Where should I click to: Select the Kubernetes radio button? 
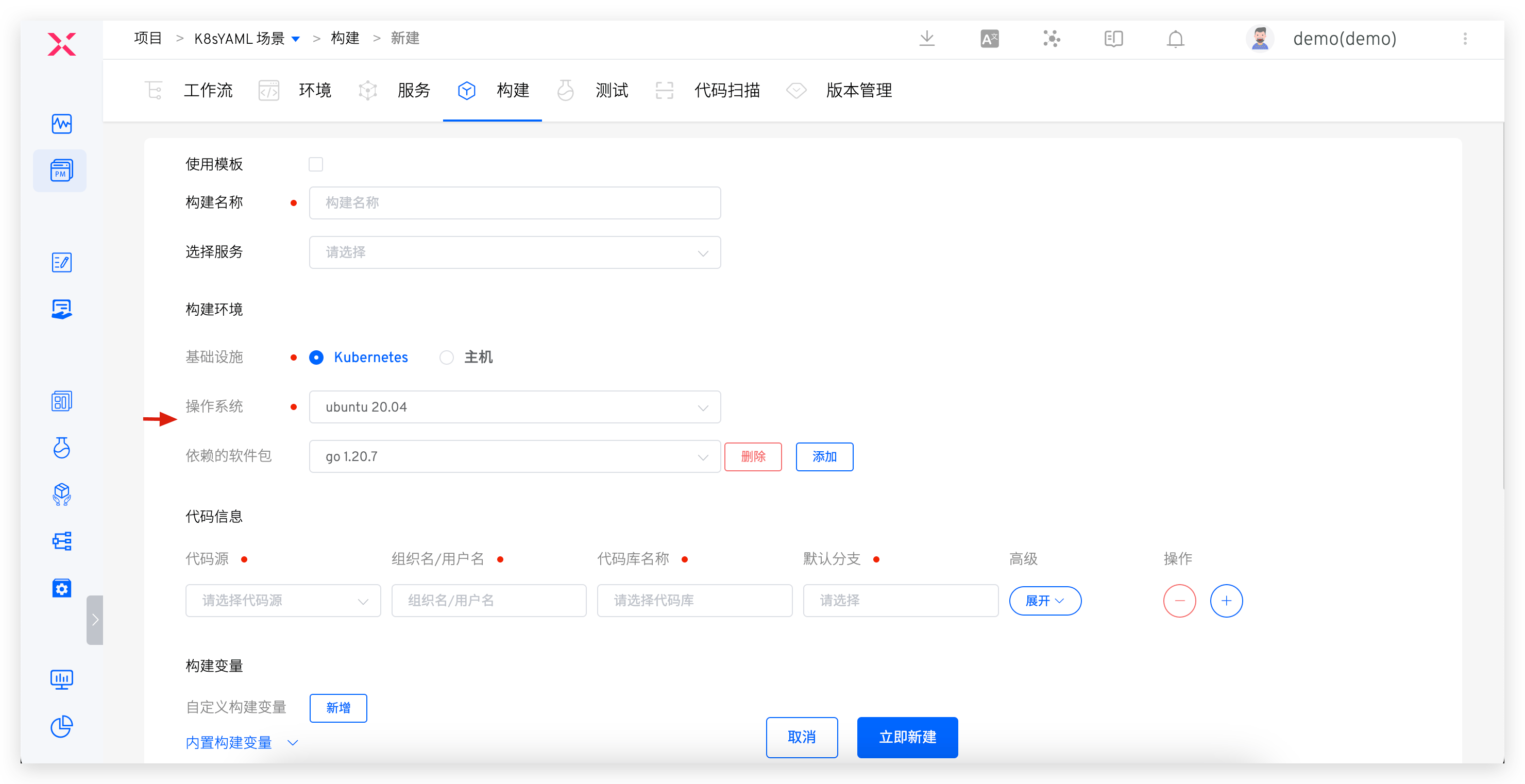317,357
